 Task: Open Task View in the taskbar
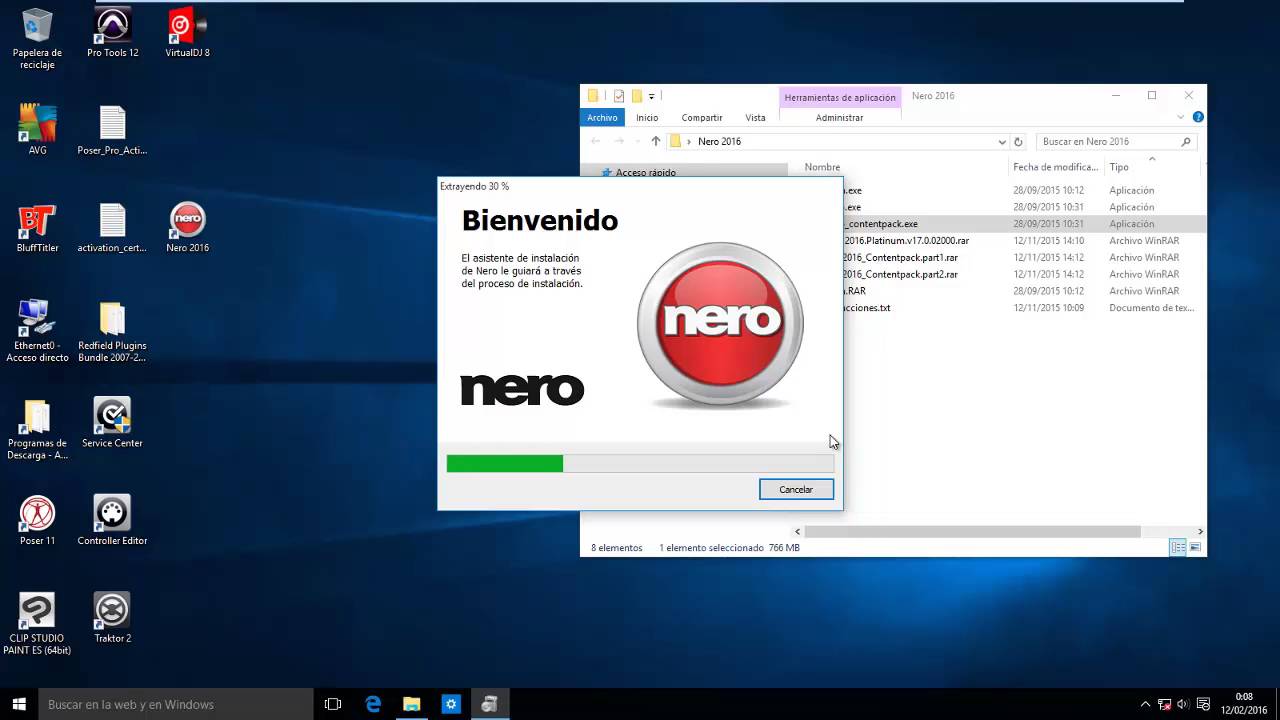point(333,704)
